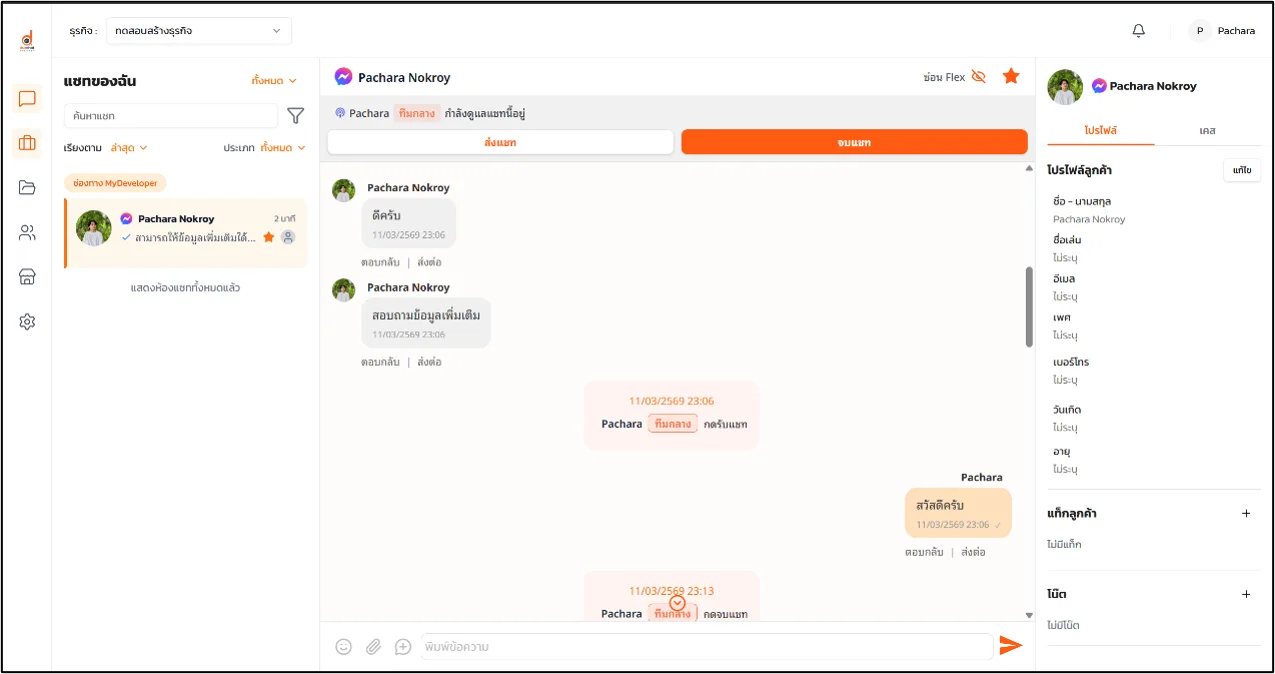
Task: Click ตอบกลับ under สอบถามข้อมูลเพิ่มเติม message
Action: click(380, 362)
